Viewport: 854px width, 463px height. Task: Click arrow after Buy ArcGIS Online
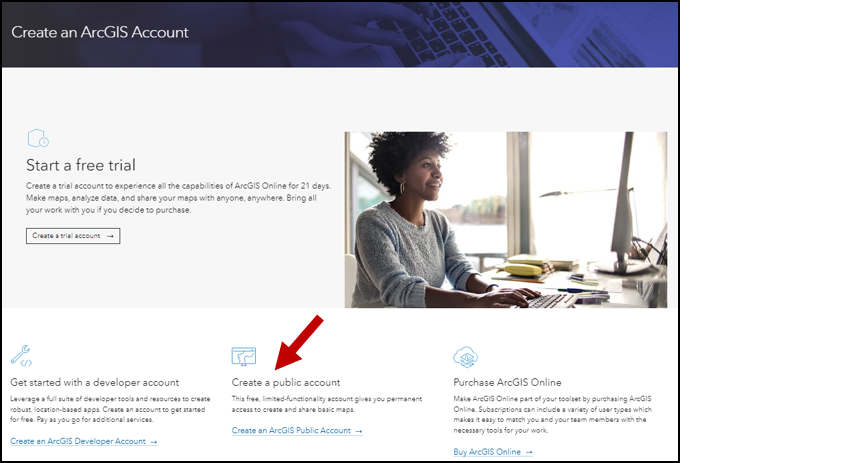[x=529, y=452]
